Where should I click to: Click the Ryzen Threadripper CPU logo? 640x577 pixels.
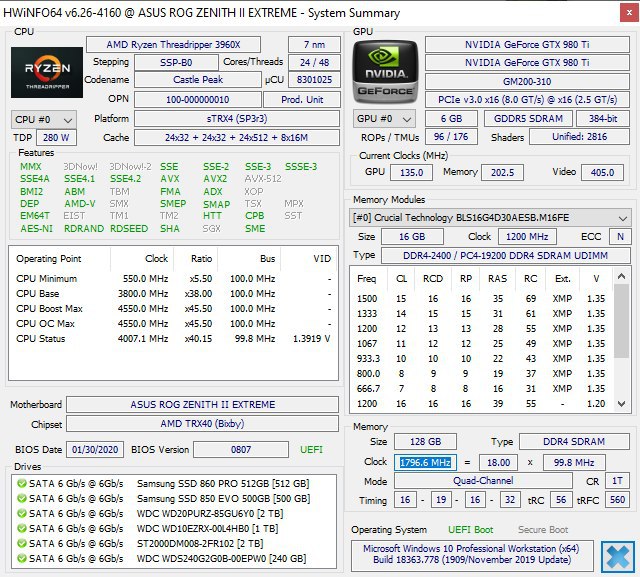tap(47, 72)
